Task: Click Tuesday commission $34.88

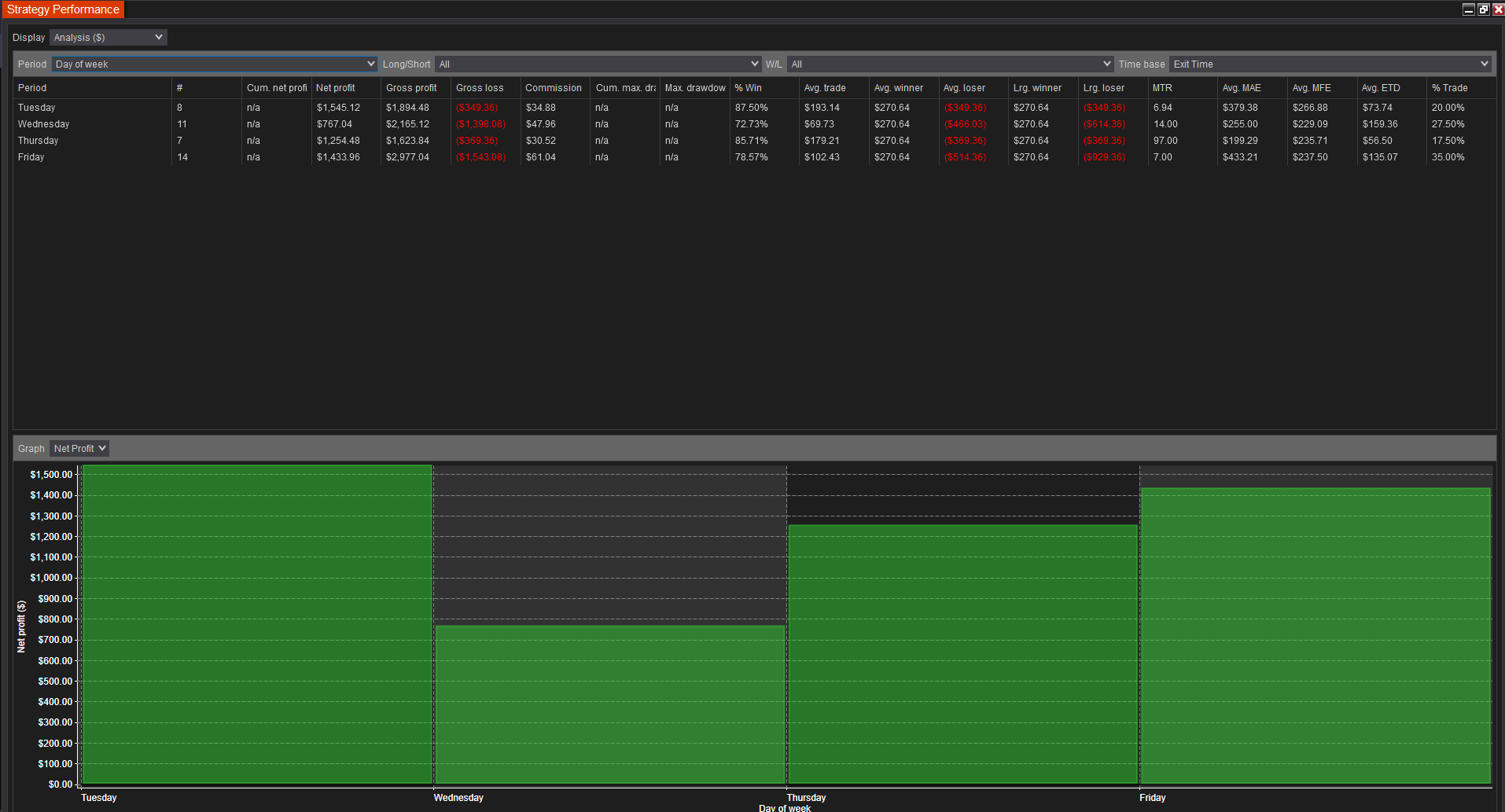Action: click(x=540, y=108)
